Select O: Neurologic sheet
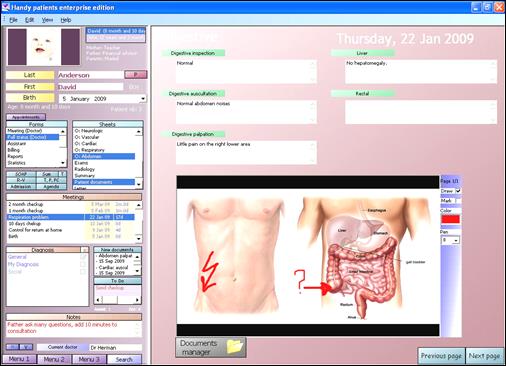This screenshot has width=506, height=366. point(104,131)
